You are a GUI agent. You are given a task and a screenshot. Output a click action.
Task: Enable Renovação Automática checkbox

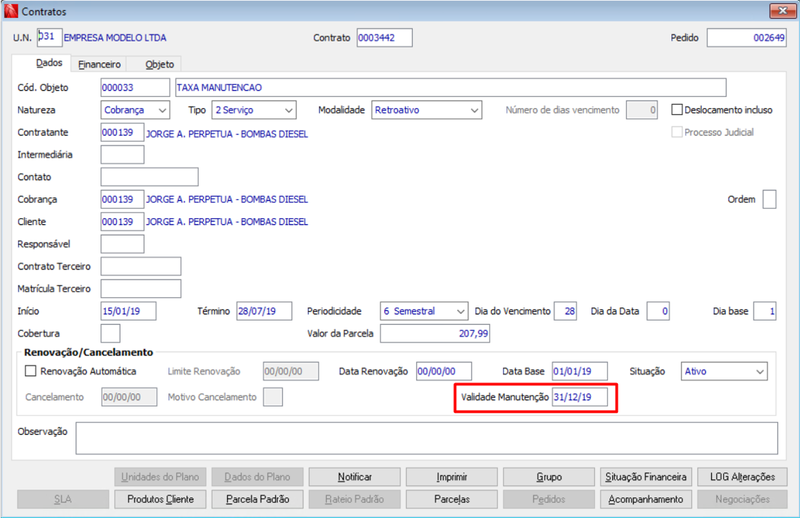tap(31, 371)
